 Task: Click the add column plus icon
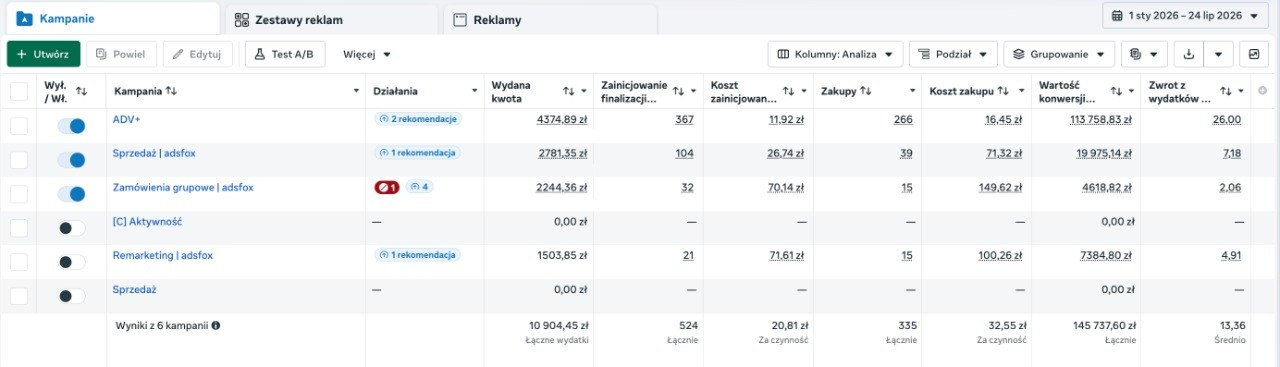point(1262,91)
